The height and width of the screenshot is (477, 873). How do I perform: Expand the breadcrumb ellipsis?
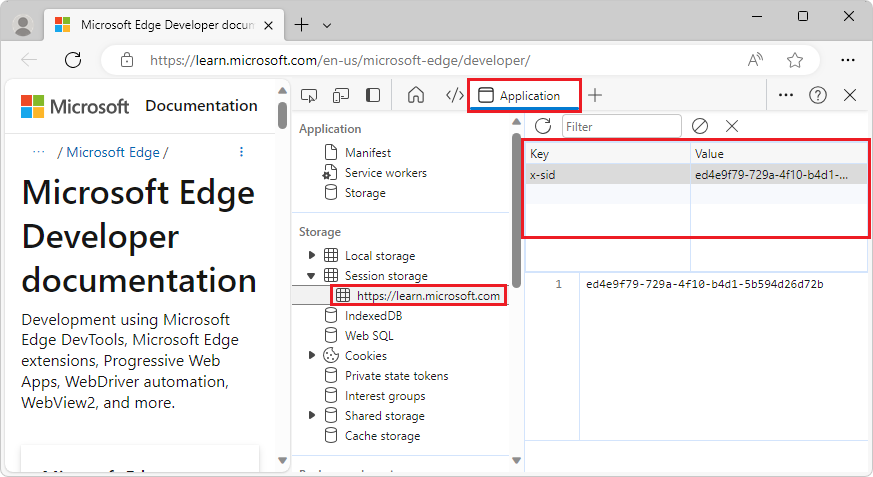38,151
